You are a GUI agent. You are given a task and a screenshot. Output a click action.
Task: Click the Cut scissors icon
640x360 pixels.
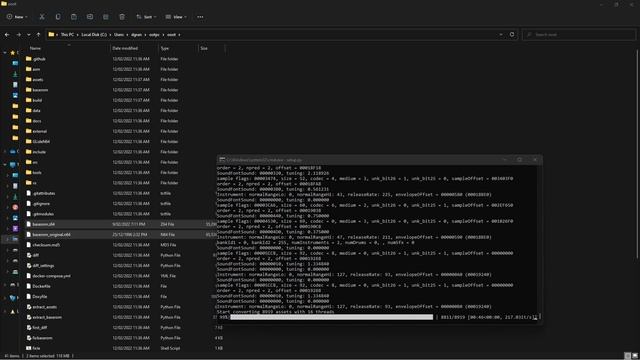point(42,17)
